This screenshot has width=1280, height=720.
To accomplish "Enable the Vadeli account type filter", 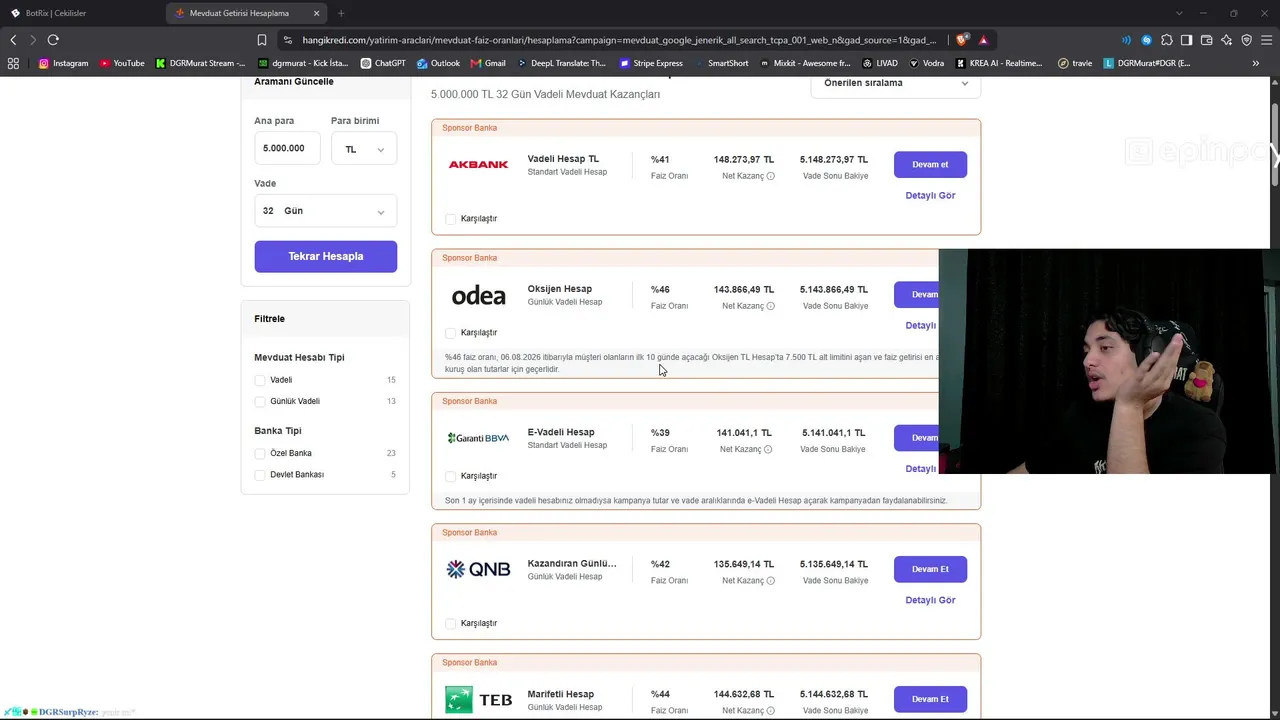I will 260,380.
